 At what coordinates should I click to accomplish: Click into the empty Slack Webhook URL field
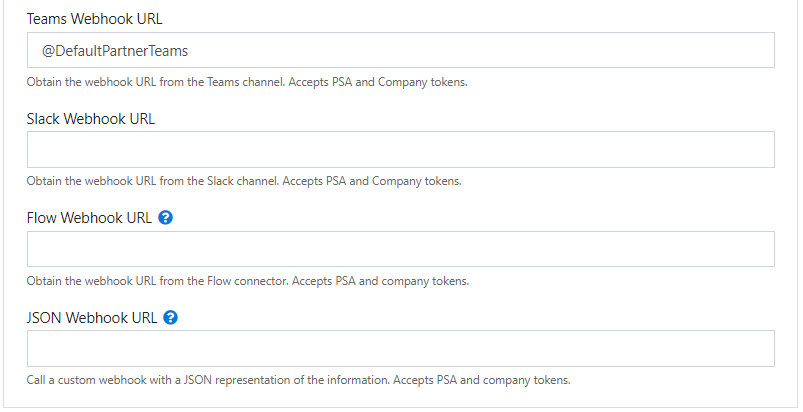point(400,149)
